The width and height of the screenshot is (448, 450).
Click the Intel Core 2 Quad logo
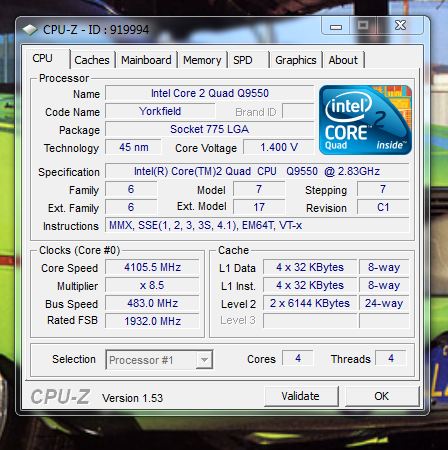[x=365, y=120]
